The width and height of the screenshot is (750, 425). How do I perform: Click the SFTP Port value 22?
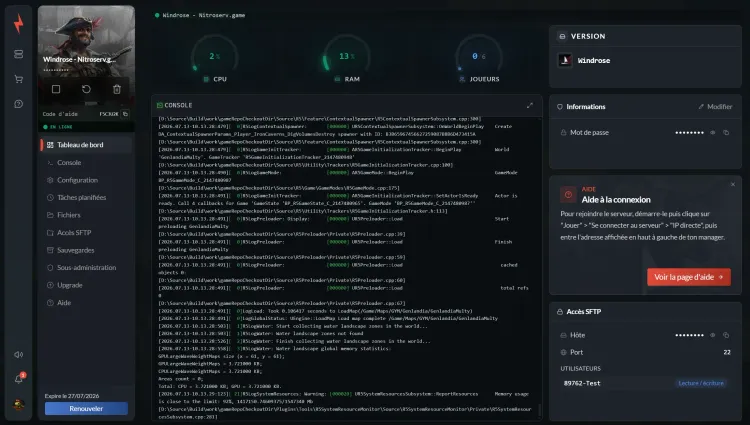point(727,352)
